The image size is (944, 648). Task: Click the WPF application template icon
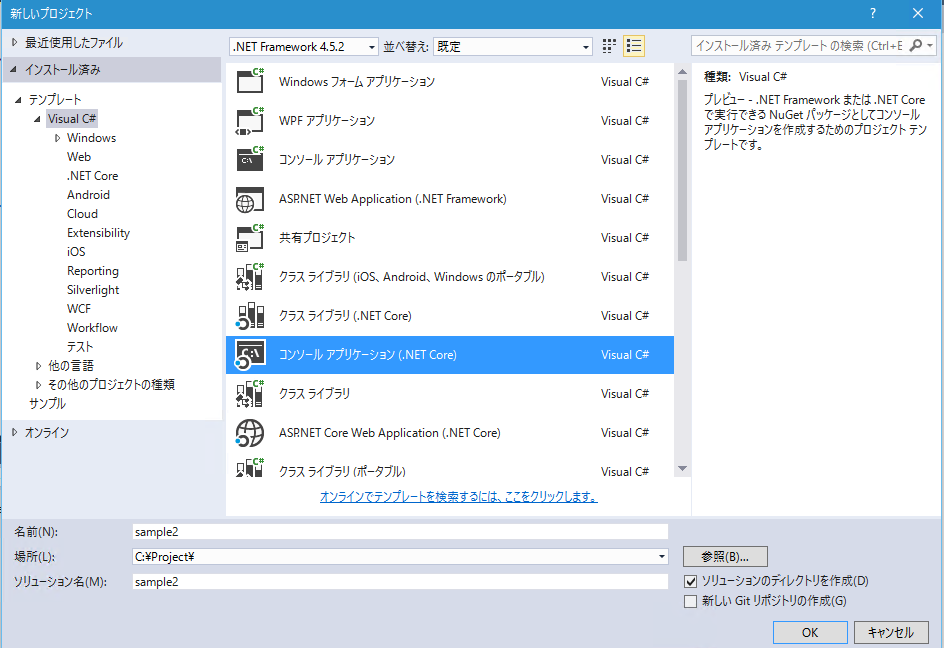point(250,120)
